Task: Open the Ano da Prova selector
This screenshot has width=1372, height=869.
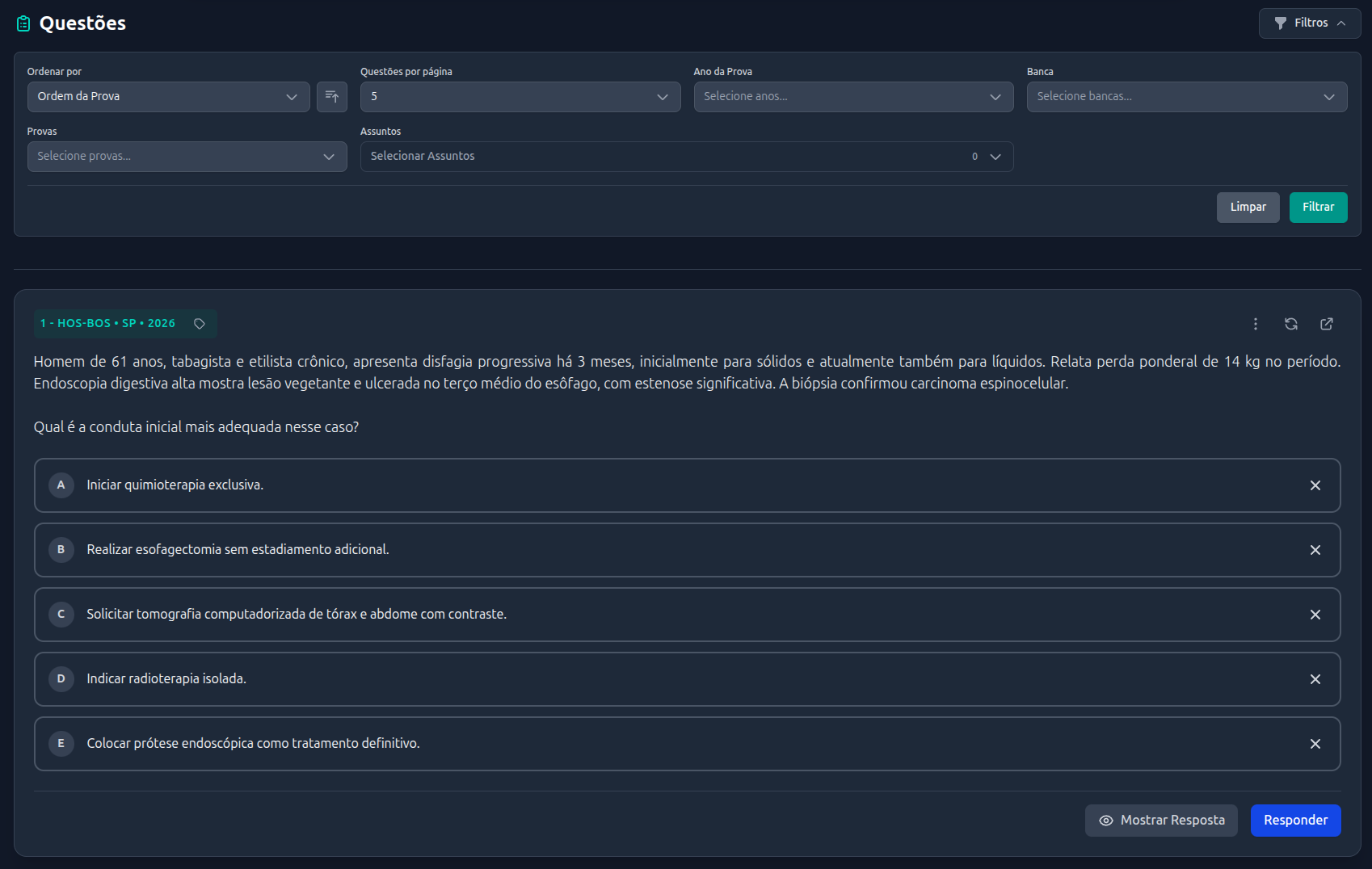Action: click(852, 97)
